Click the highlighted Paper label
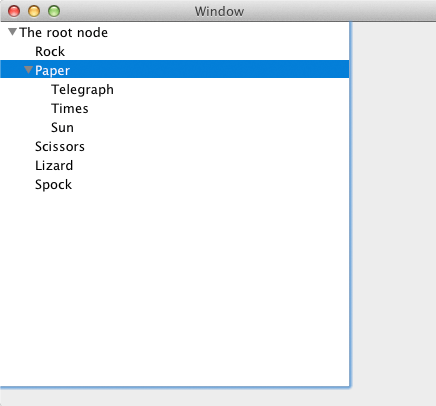This screenshot has height=406, width=436. [x=53, y=70]
